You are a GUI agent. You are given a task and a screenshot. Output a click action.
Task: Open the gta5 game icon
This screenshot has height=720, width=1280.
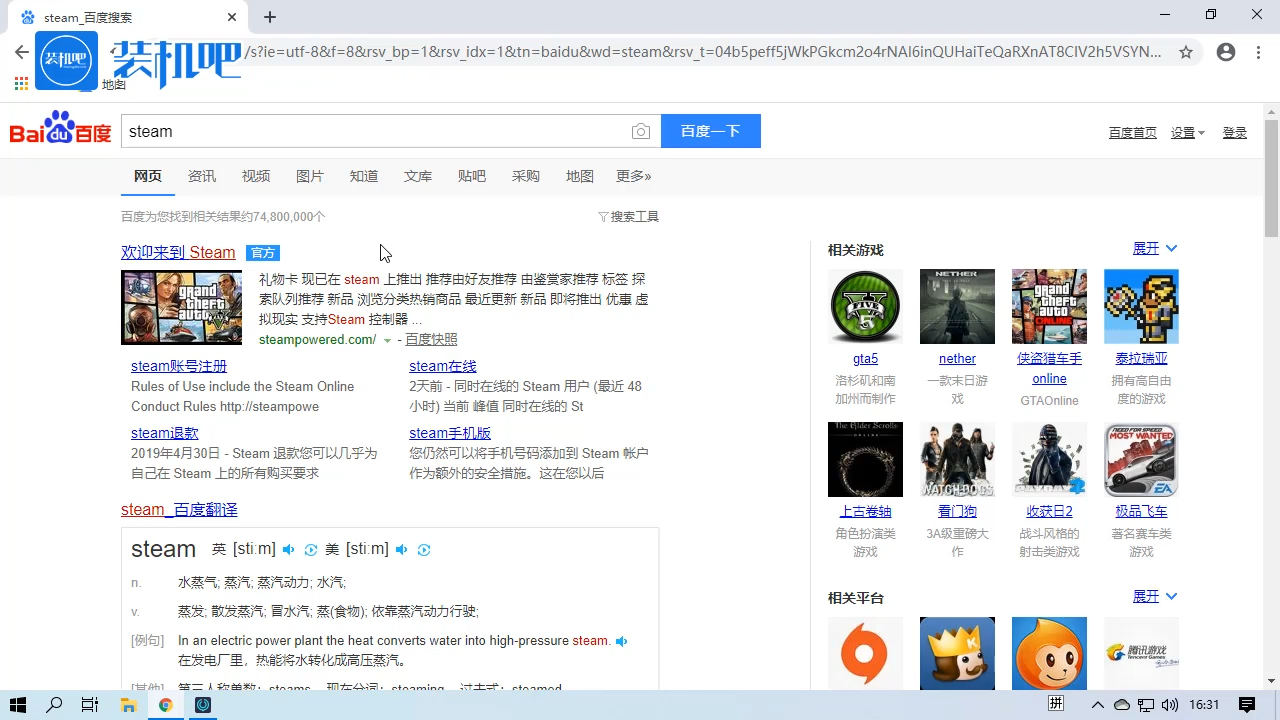864,306
